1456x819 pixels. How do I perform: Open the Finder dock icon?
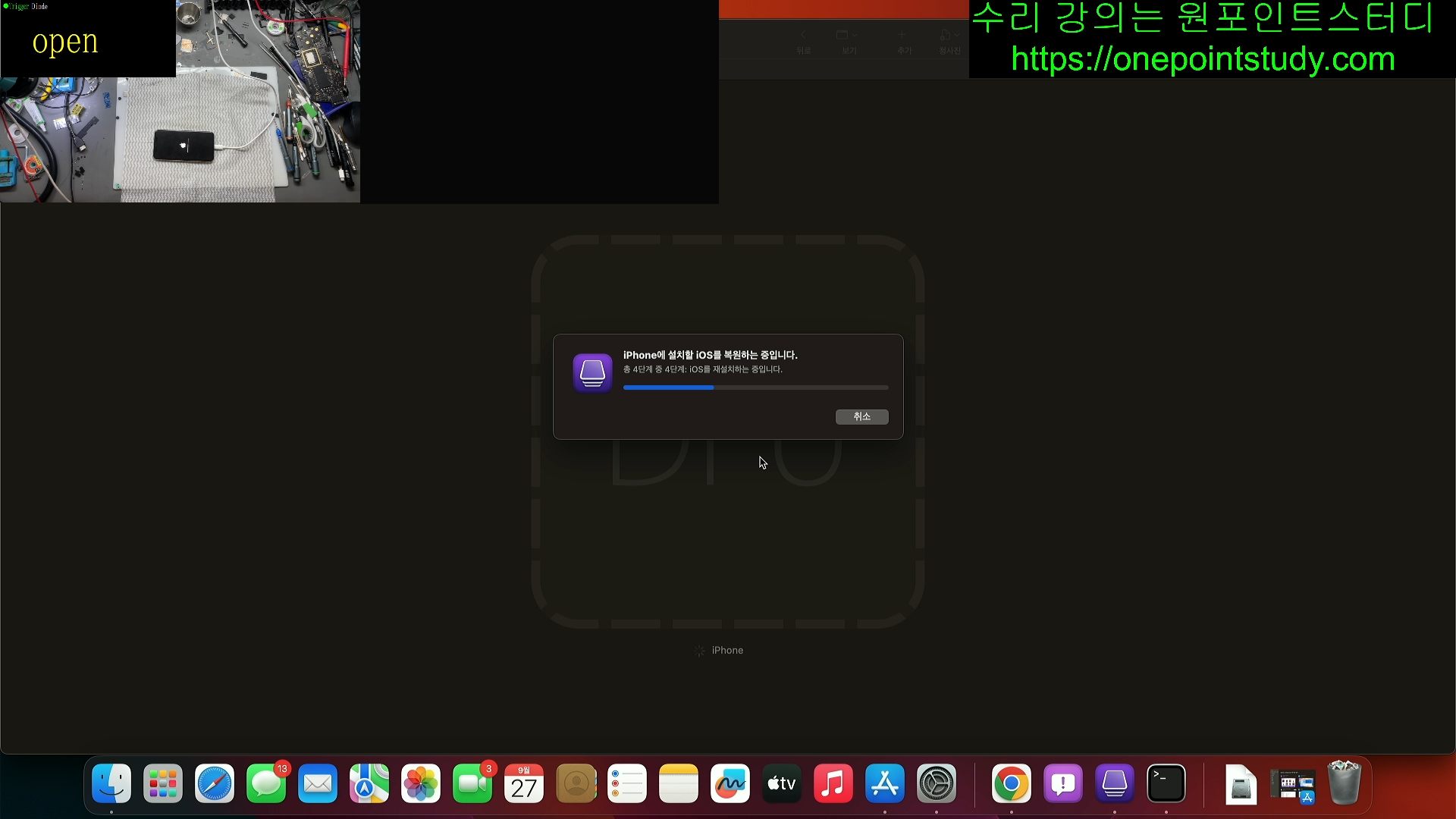click(111, 783)
